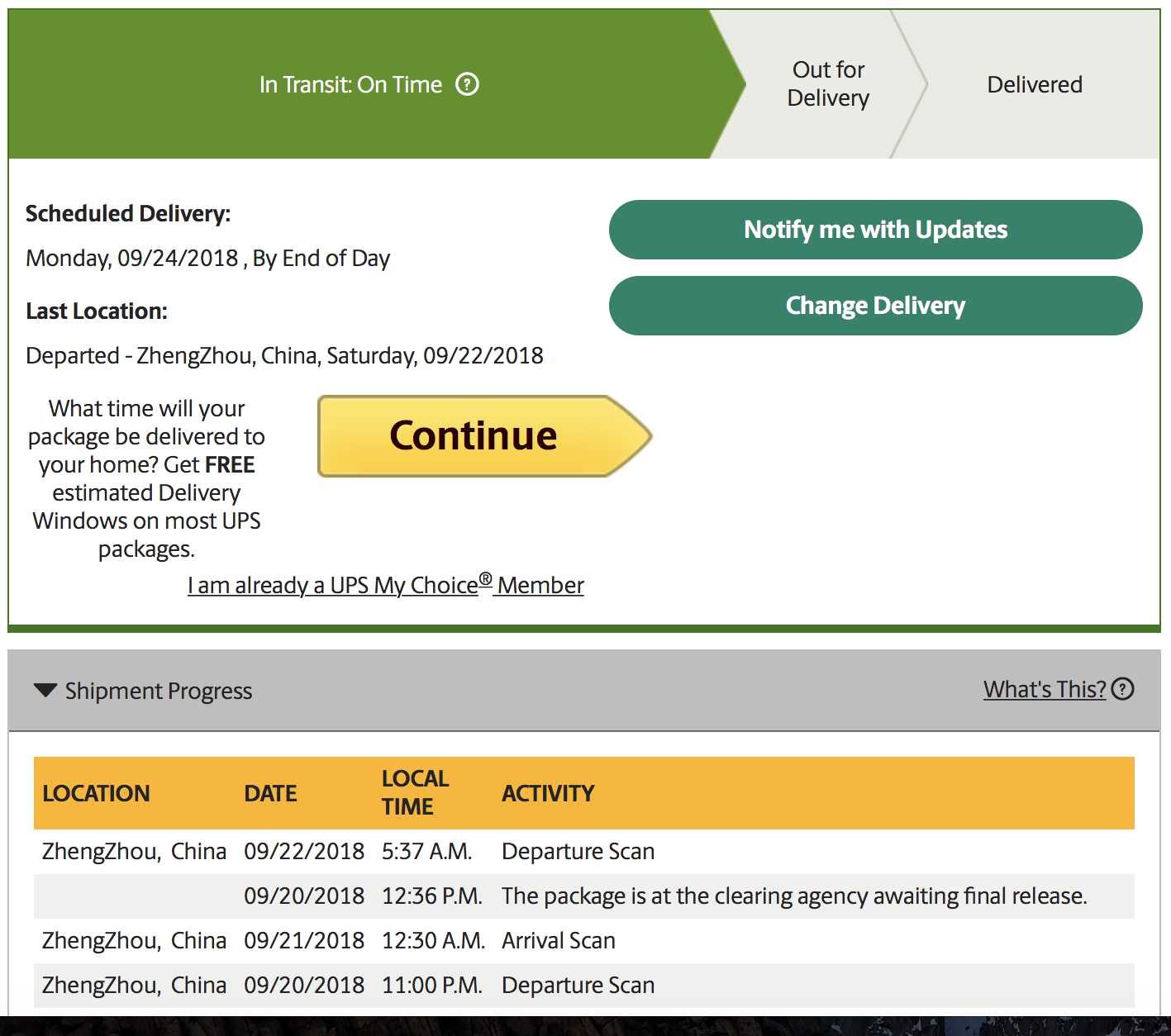
Task: Click help icon beside In Transit: On Time
Action: pos(467,84)
